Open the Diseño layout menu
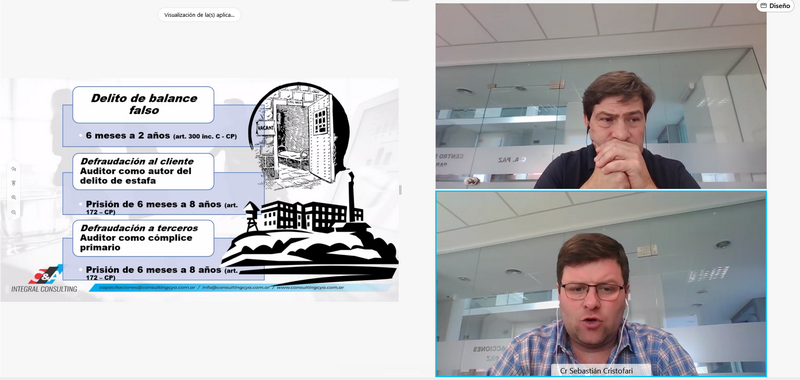Viewport: 800px width, 380px height. tap(775, 6)
